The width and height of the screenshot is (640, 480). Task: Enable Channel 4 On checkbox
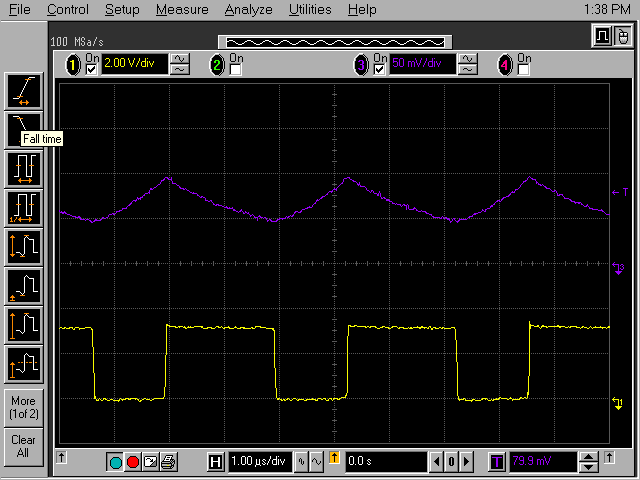[521, 70]
